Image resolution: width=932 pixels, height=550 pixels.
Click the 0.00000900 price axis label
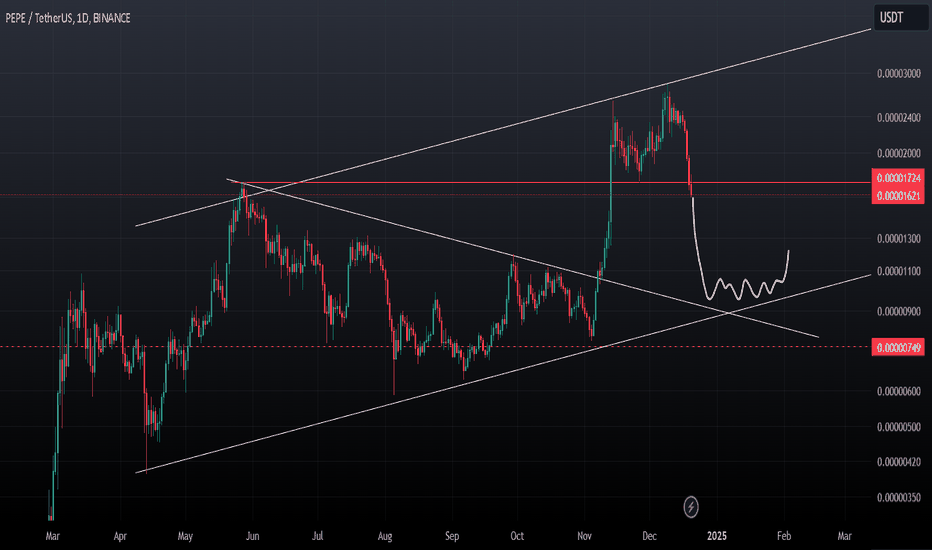899,311
